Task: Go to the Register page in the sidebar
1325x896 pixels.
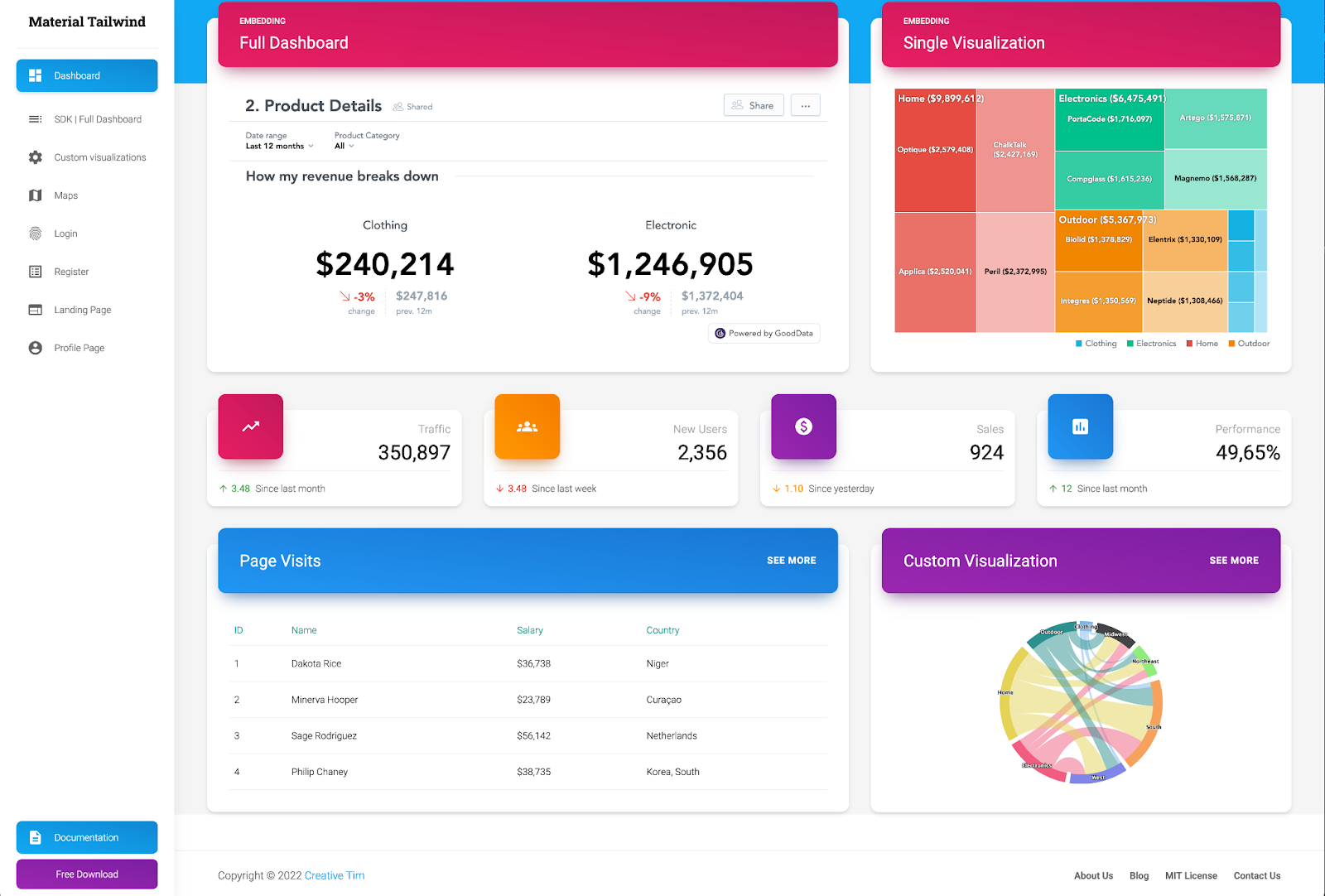Action: point(36,271)
